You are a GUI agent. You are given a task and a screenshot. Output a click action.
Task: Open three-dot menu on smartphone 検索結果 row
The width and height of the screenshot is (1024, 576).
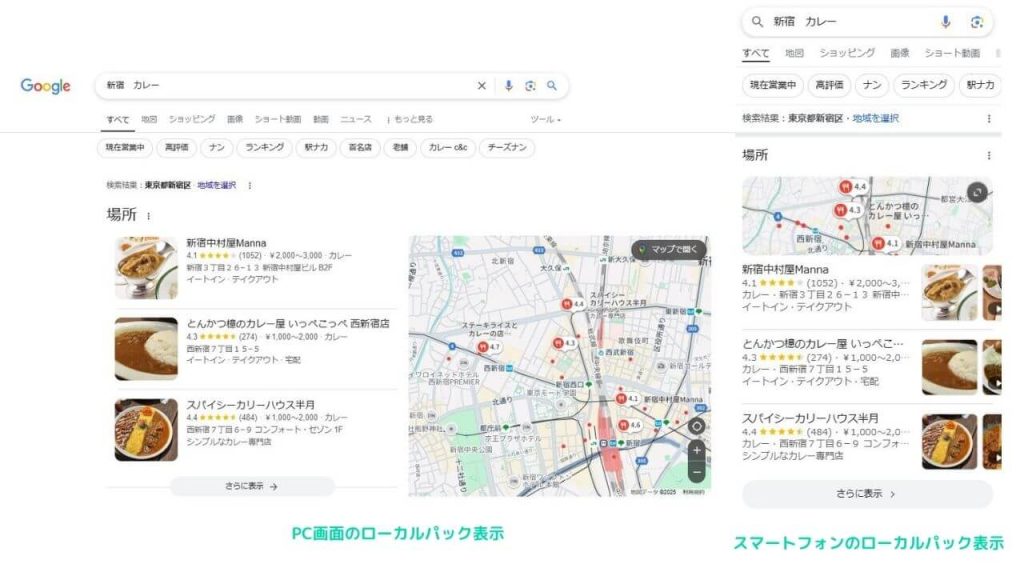click(989, 118)
